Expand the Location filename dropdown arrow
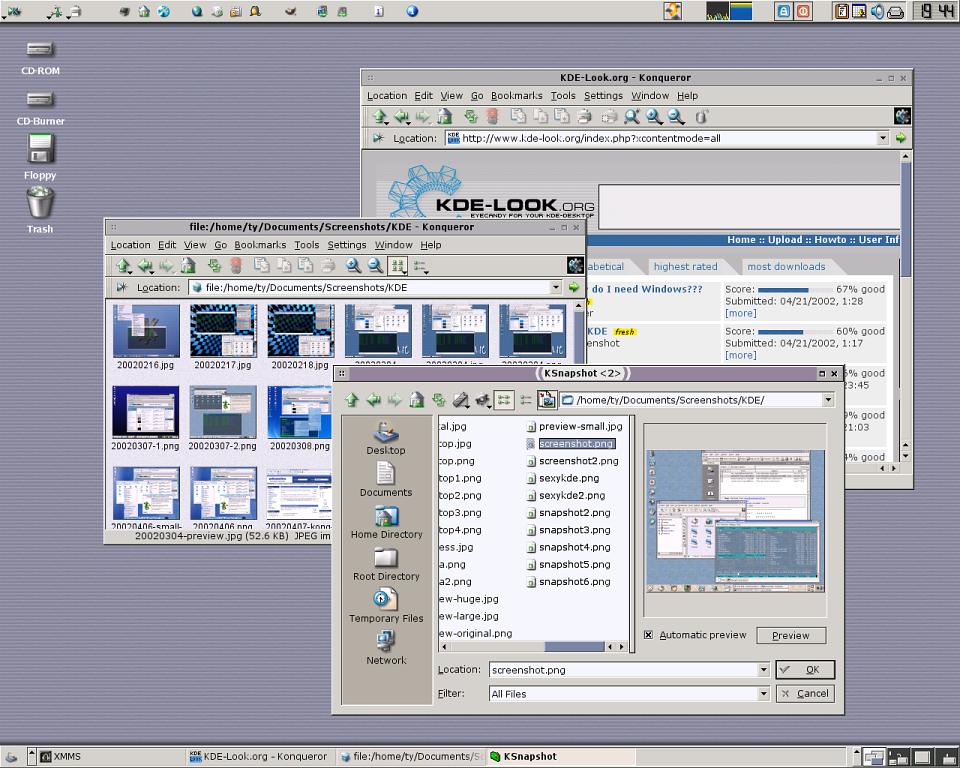This screenshot has height=768, width=960. (763, 670)
